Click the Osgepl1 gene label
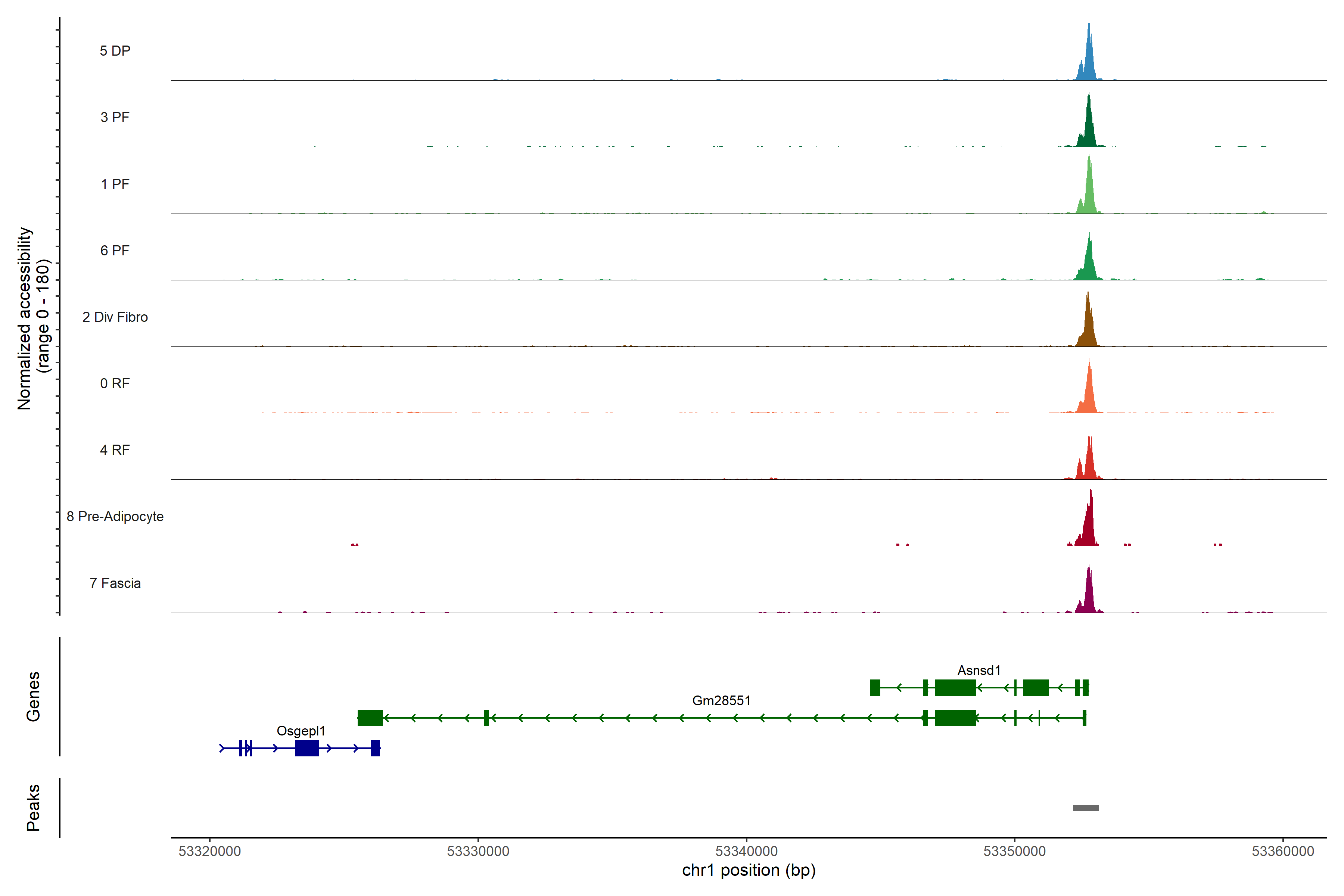Image resolution: width=1344 pixels, height=896 pixels. 301,731
